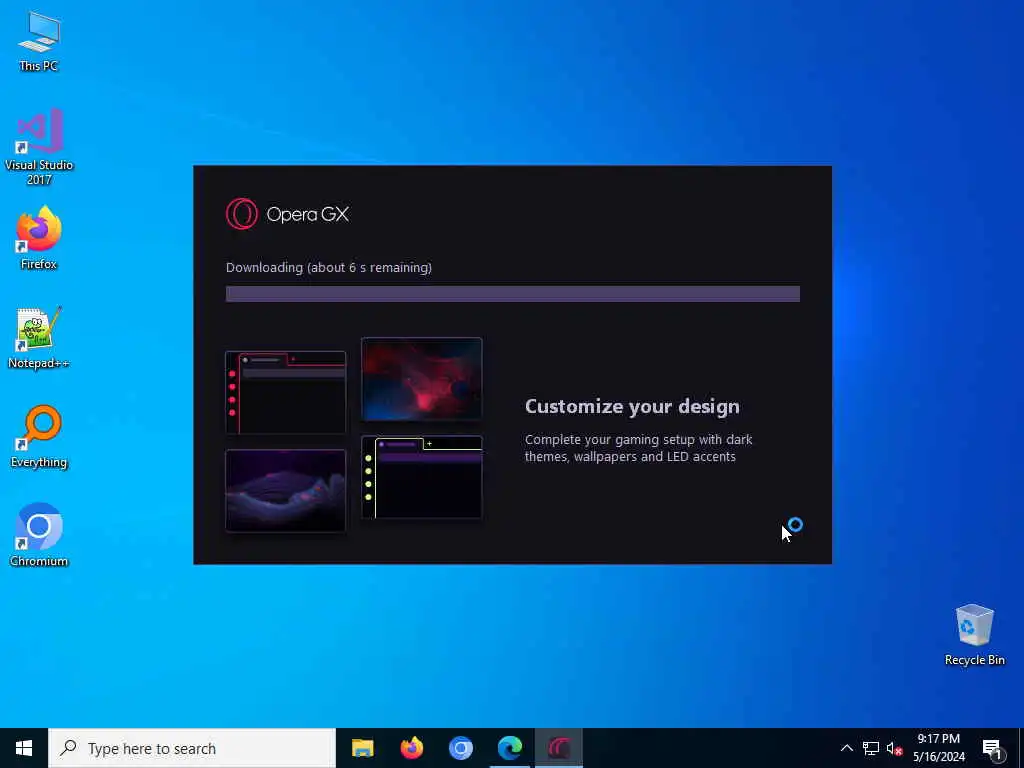Click the Type here to search box
Viewport: 1024px width, 768px height.
pos(192,748)
